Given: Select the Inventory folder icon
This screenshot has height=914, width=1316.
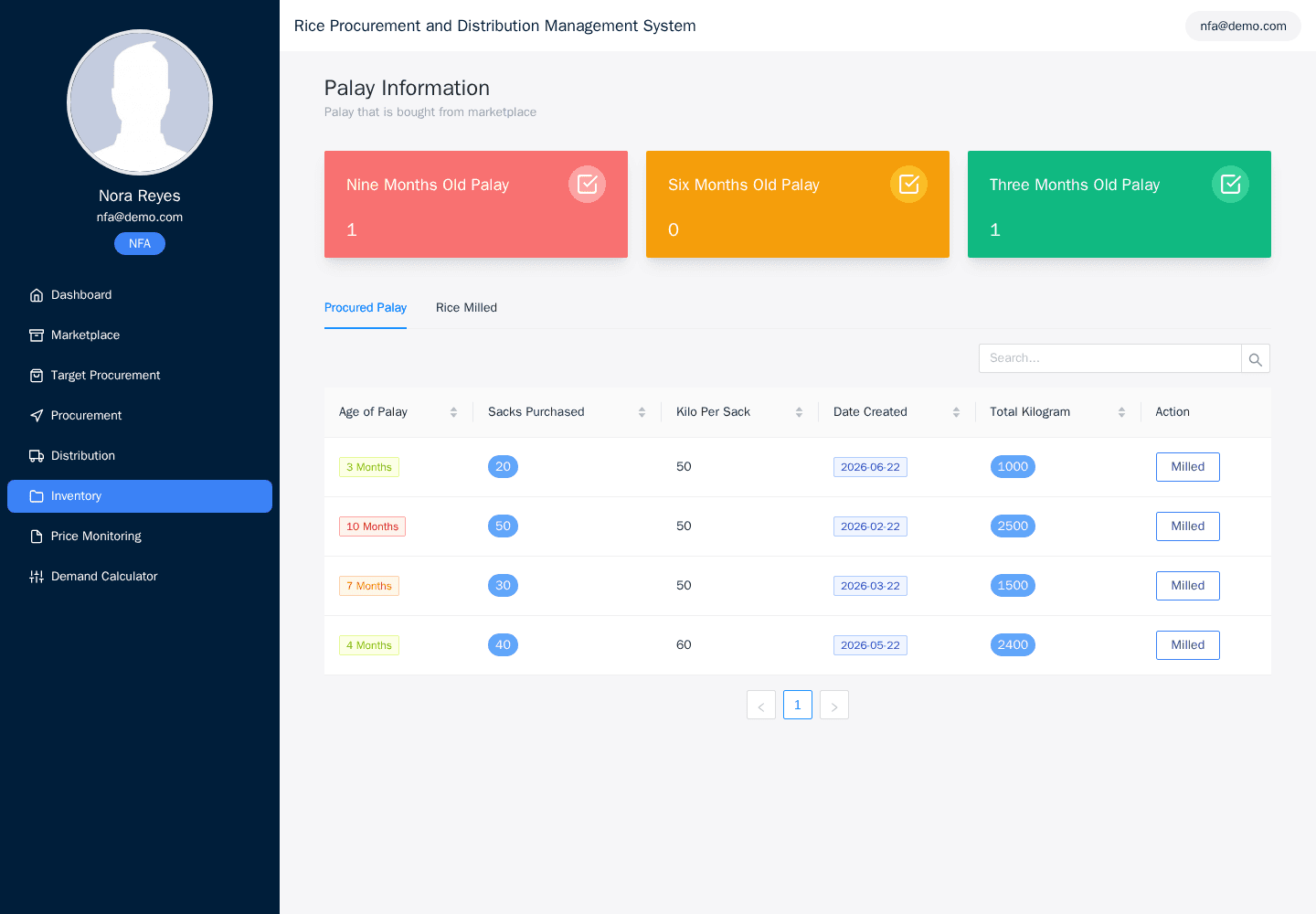Looking at the screenshot, I should tap(37, 496).
